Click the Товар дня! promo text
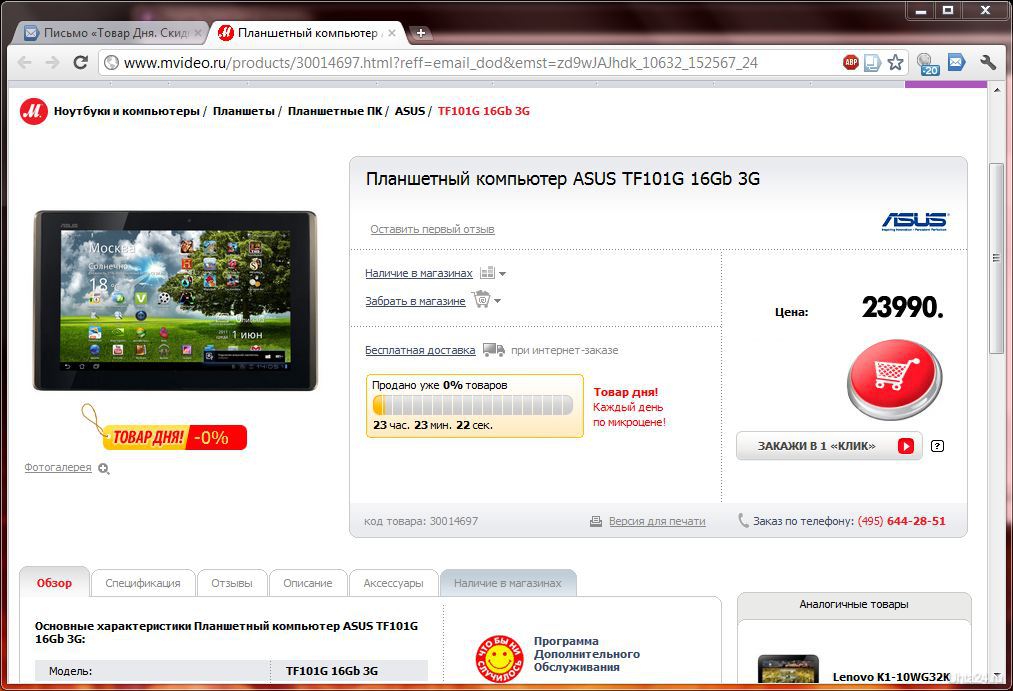 point(625,392)
